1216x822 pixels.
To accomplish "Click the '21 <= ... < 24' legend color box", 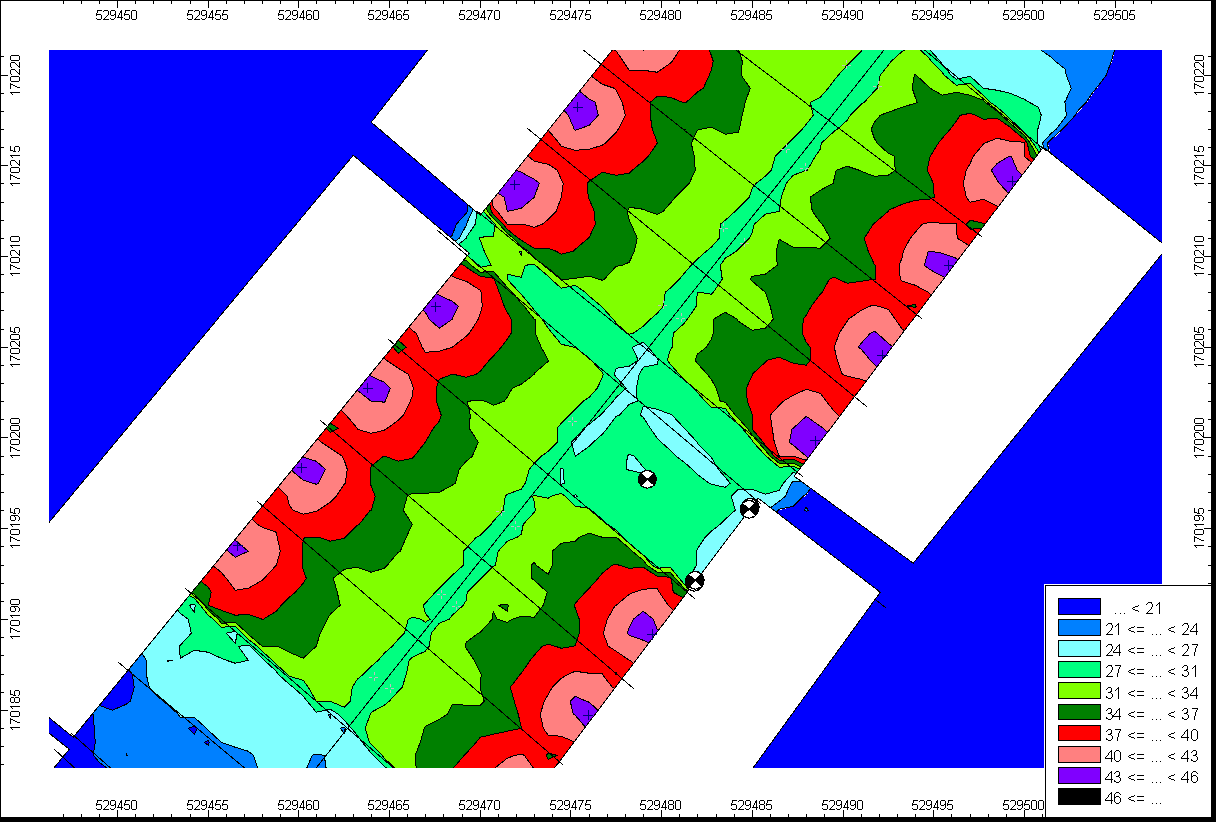I will click(1079, 629).
